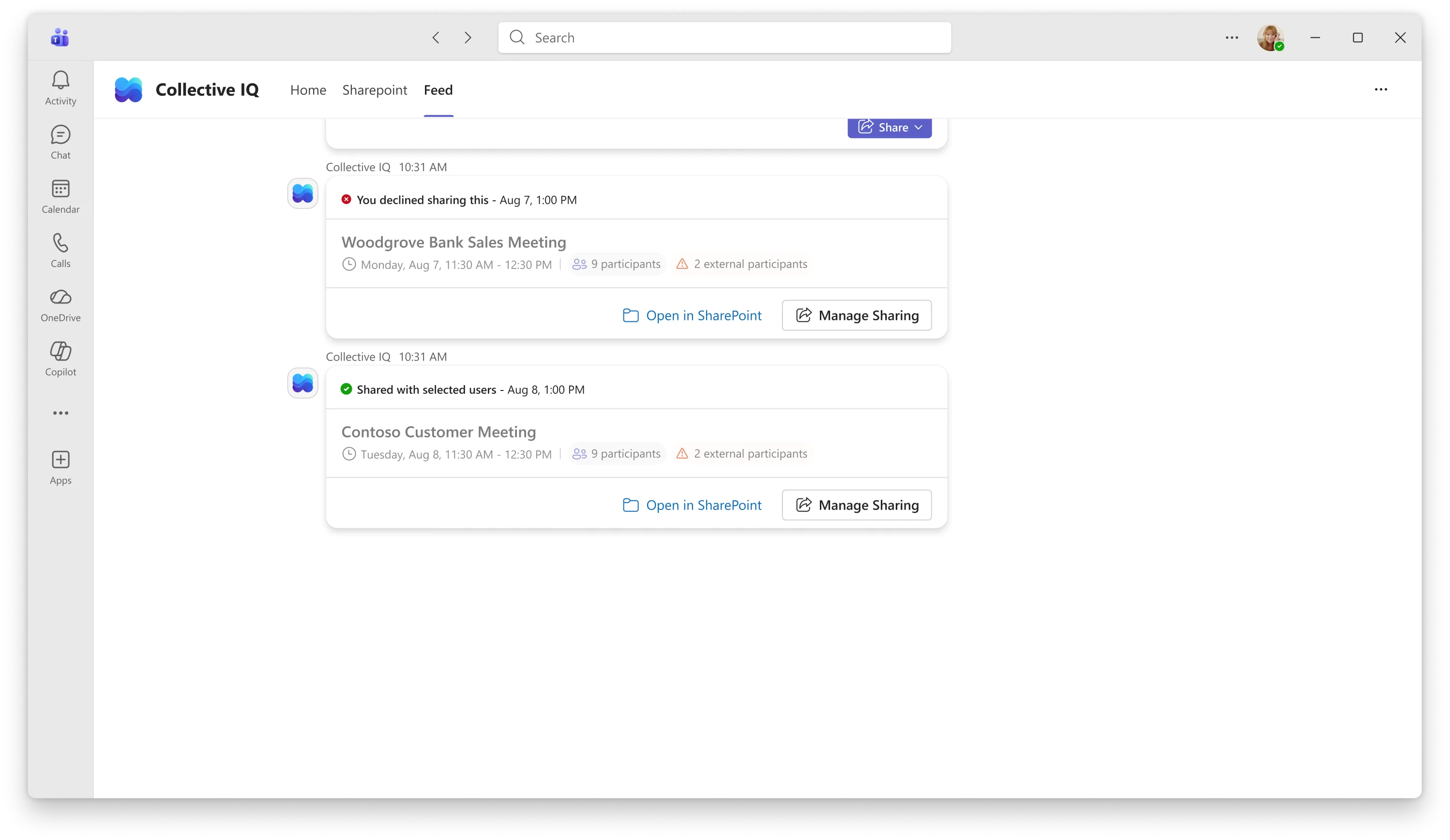
Task: Open Contoso meeting in SharePoint
Action: (692, 505)
